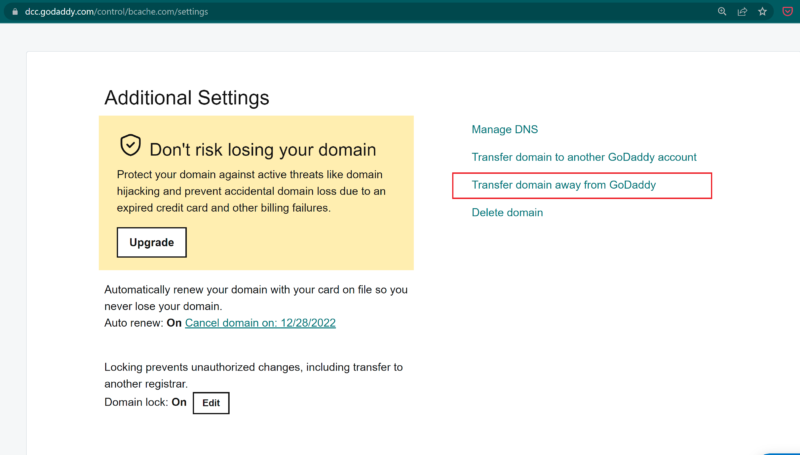Click the Additional Settings heading
This screenshot has height=455, width=800.
click(187, 97)
